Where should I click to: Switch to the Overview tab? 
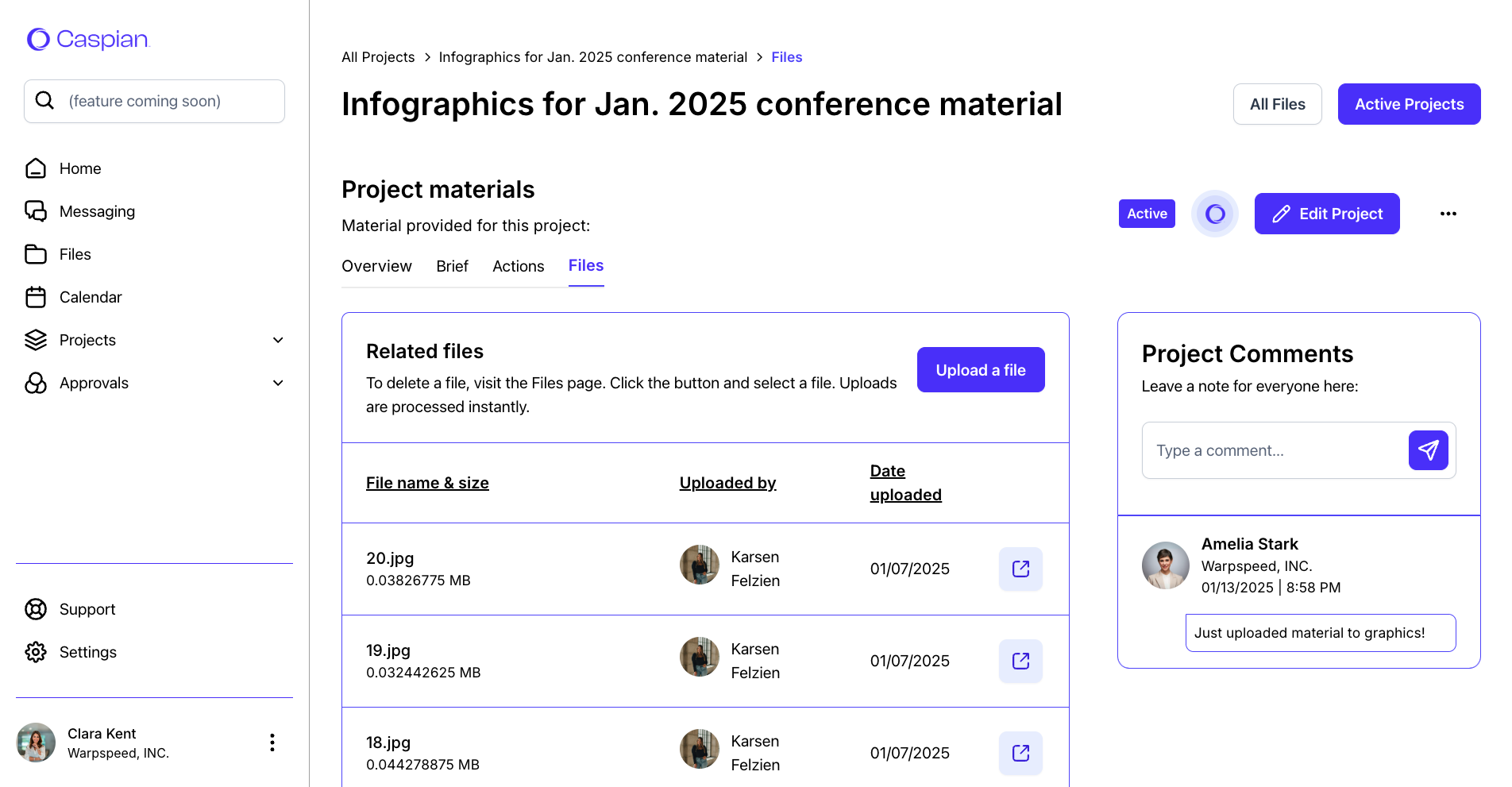[376, 266]
